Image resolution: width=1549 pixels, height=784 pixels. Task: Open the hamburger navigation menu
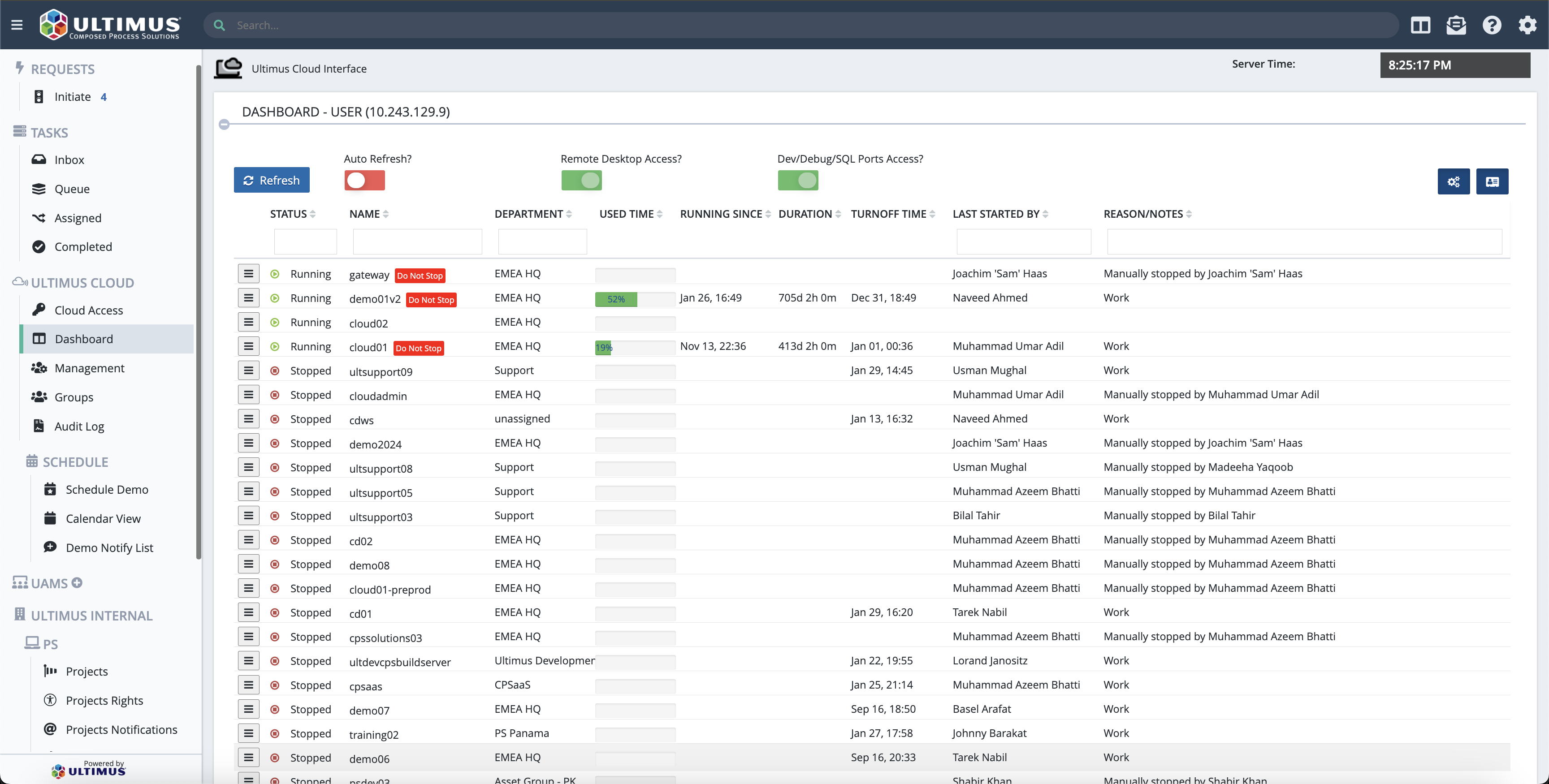click(x=17, y=25)
